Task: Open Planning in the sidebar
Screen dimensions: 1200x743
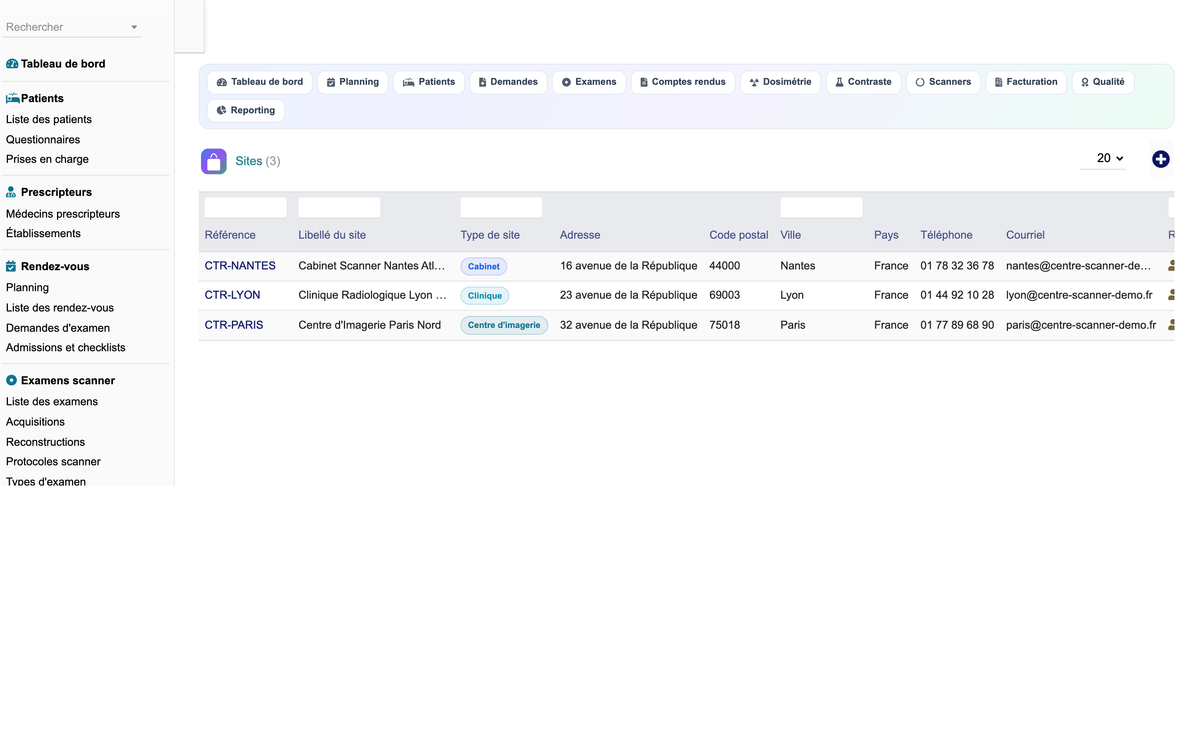Action: pos(27,288)
